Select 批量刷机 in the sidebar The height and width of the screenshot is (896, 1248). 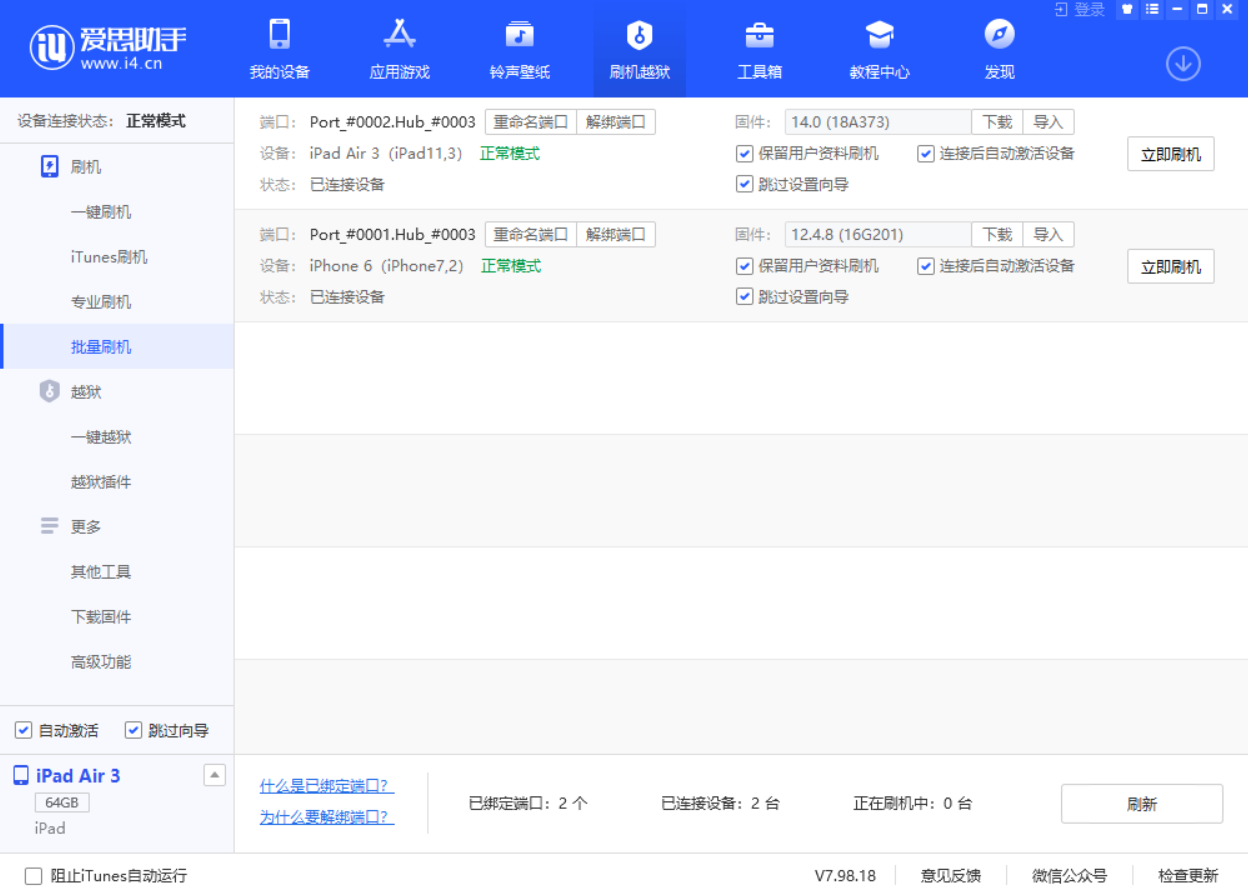[117, 347]
